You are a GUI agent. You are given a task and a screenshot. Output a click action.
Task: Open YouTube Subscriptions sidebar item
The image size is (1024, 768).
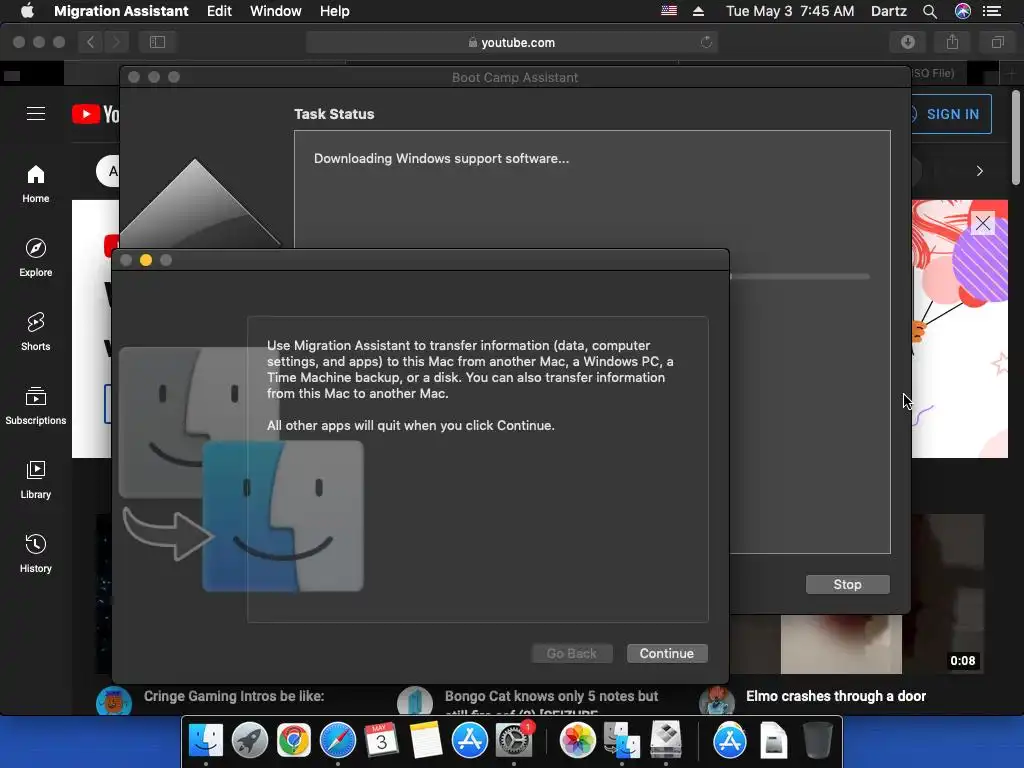(35, 406)
